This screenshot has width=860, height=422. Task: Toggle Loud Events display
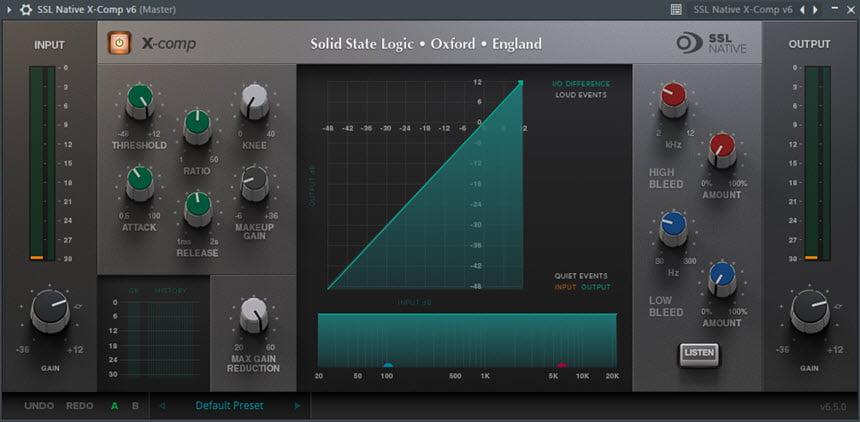[x=581, y=95]
